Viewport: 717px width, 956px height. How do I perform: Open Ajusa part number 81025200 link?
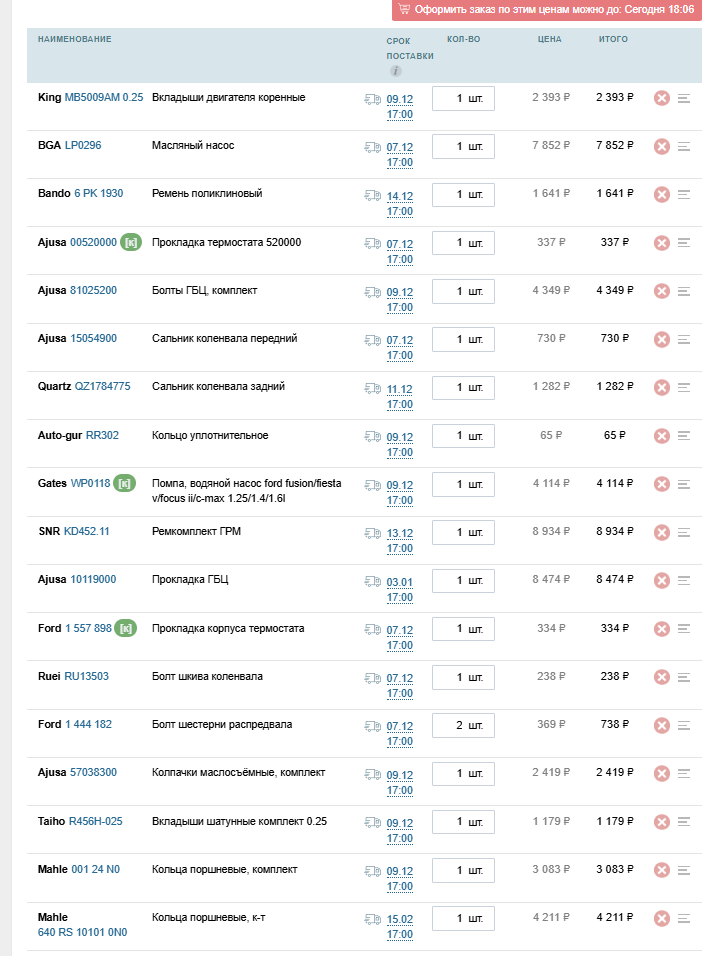(93, 290)
